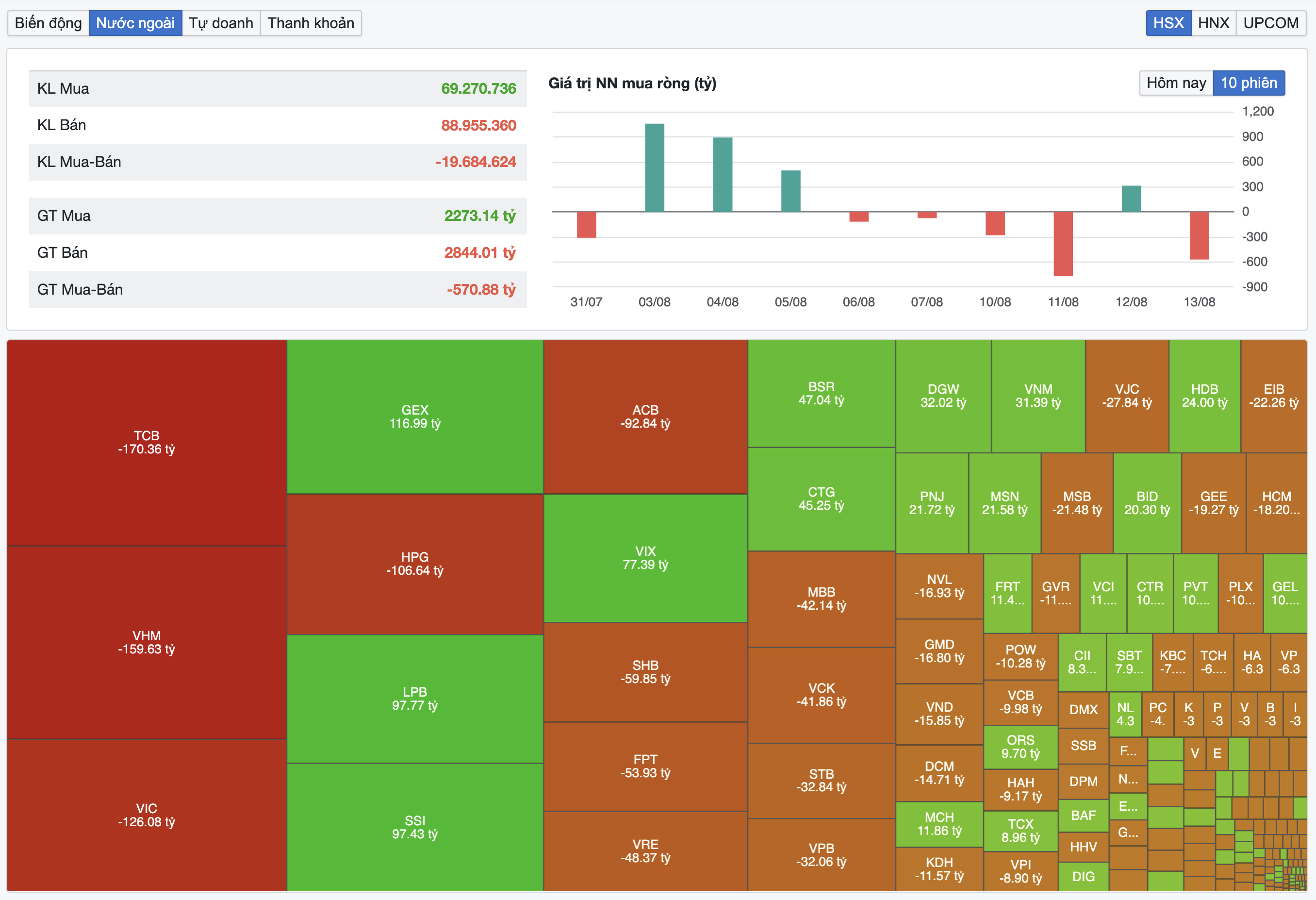Select the VIX treemap tile

point(645,558)
